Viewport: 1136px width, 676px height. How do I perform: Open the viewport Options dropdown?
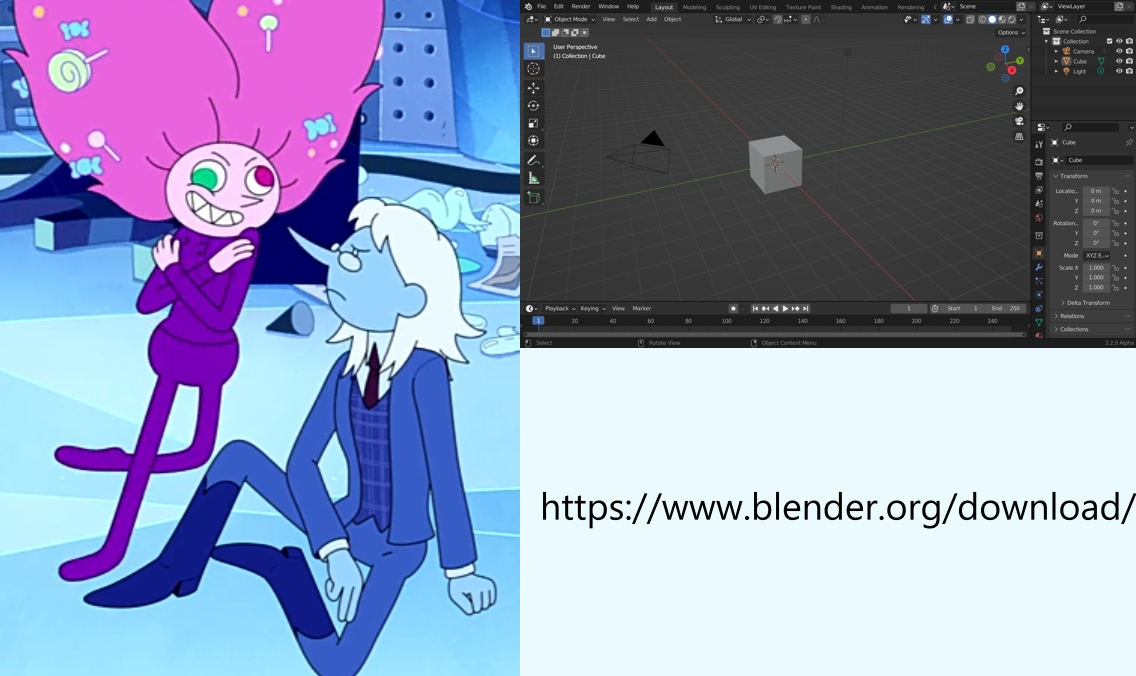tap(1011, 33)
